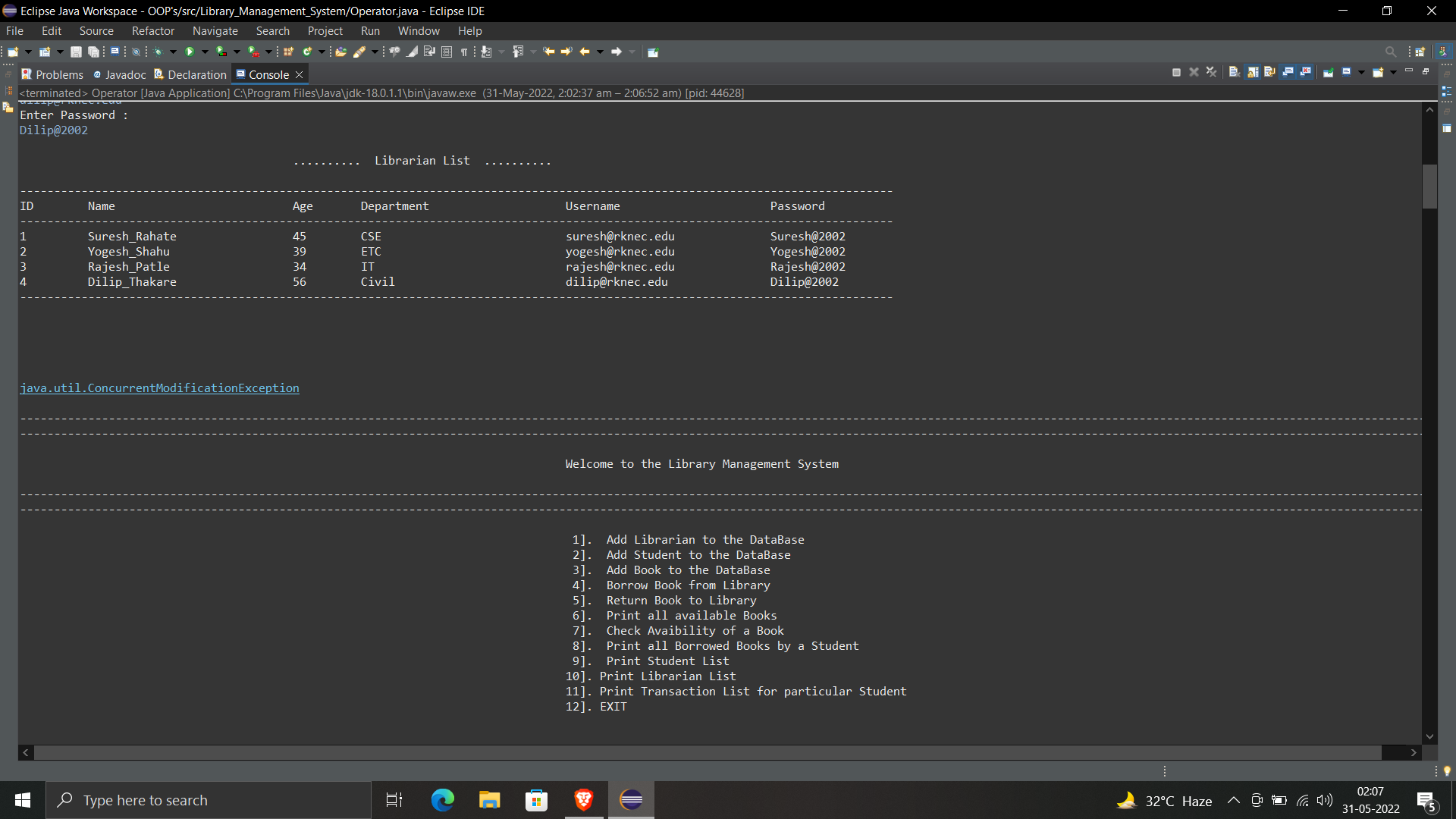Click the Save disk icon
Image resolution: width=1456 pixels, height=819 pixels.
click(x=76, y=52)
